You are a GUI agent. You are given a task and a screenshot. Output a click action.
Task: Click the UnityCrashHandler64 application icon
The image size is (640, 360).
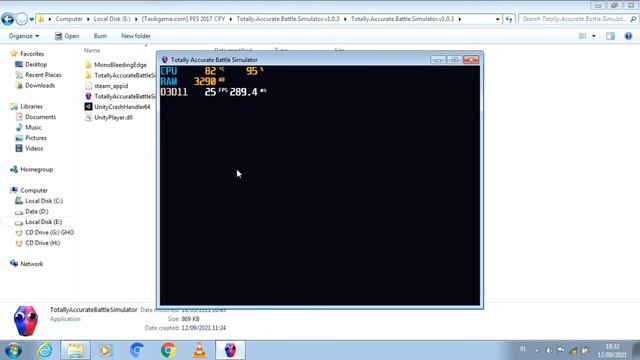[88, 107]
